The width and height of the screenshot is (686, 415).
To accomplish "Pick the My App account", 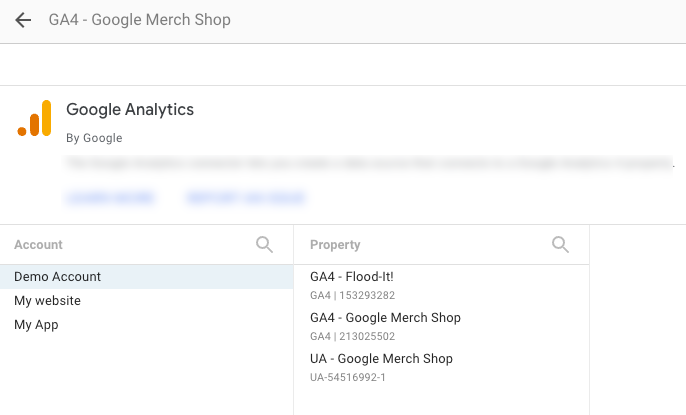I will [36, 324].
